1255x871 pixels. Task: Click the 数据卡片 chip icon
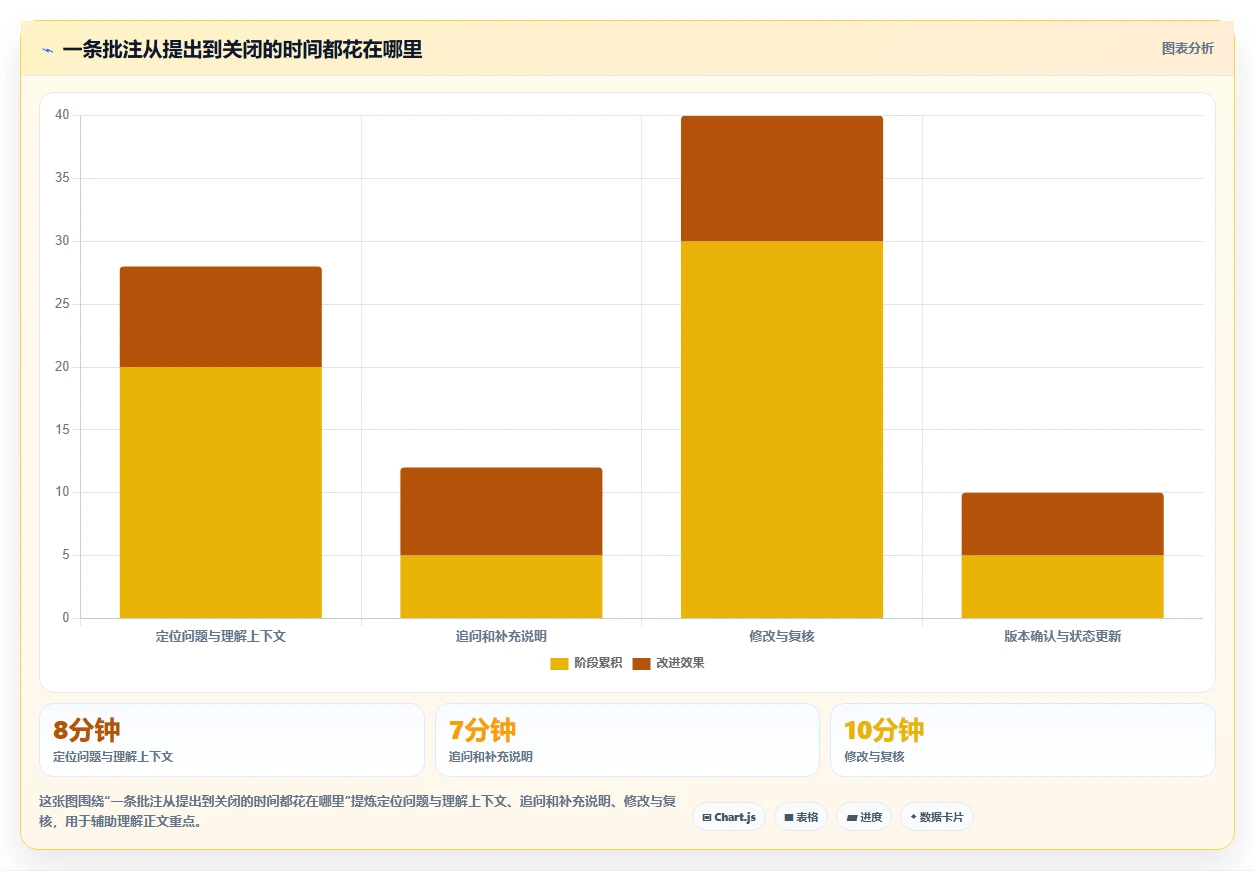click(x=913, y=818)
